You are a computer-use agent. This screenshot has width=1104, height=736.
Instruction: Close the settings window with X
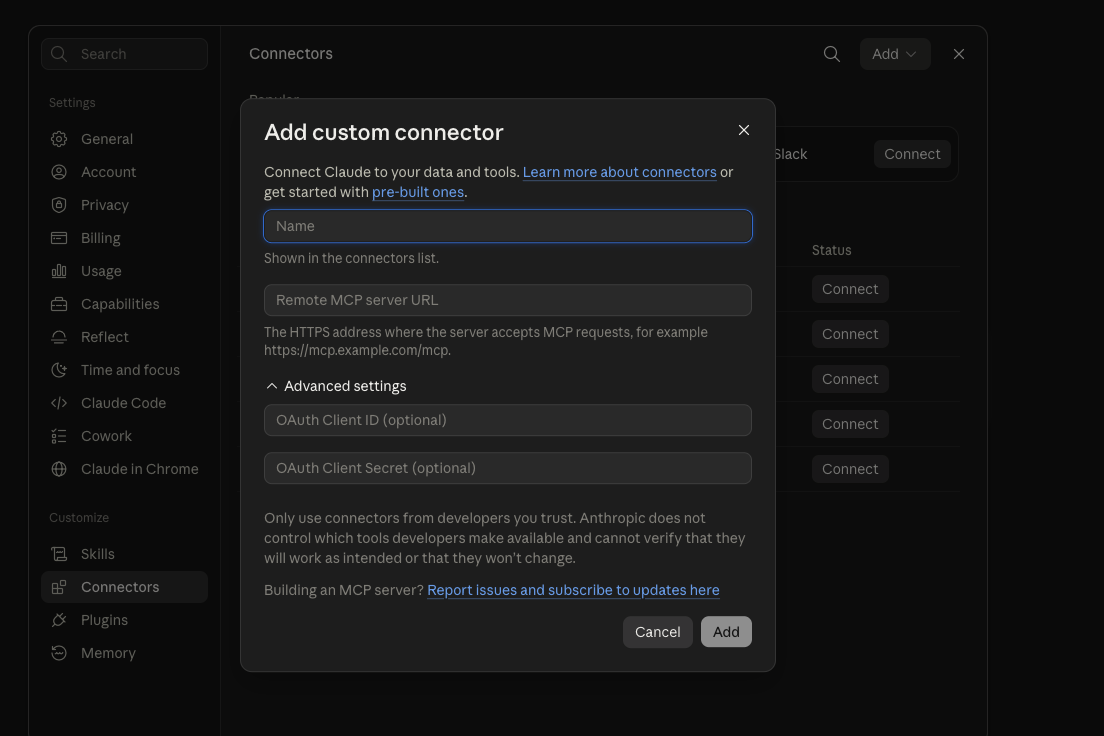tap(958, 54)
